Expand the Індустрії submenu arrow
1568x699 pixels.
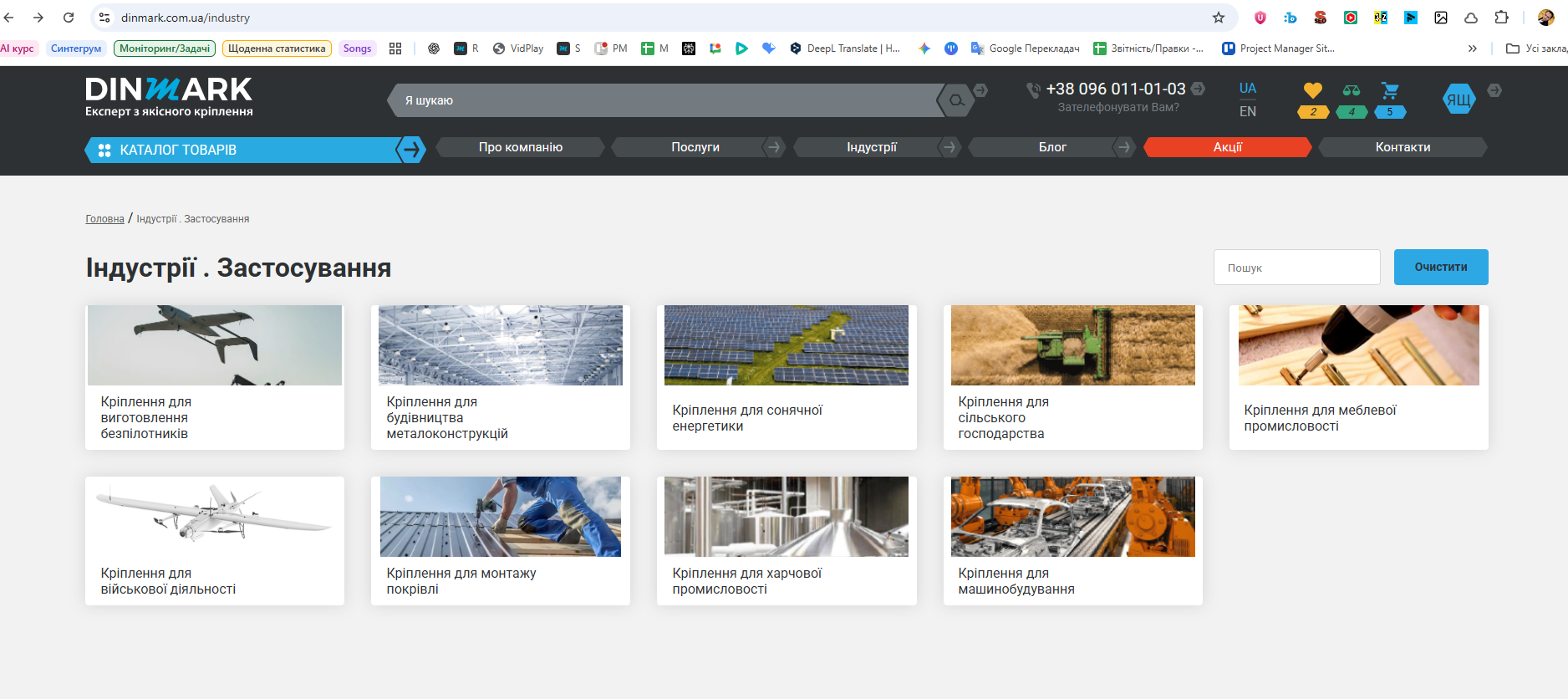949,147
